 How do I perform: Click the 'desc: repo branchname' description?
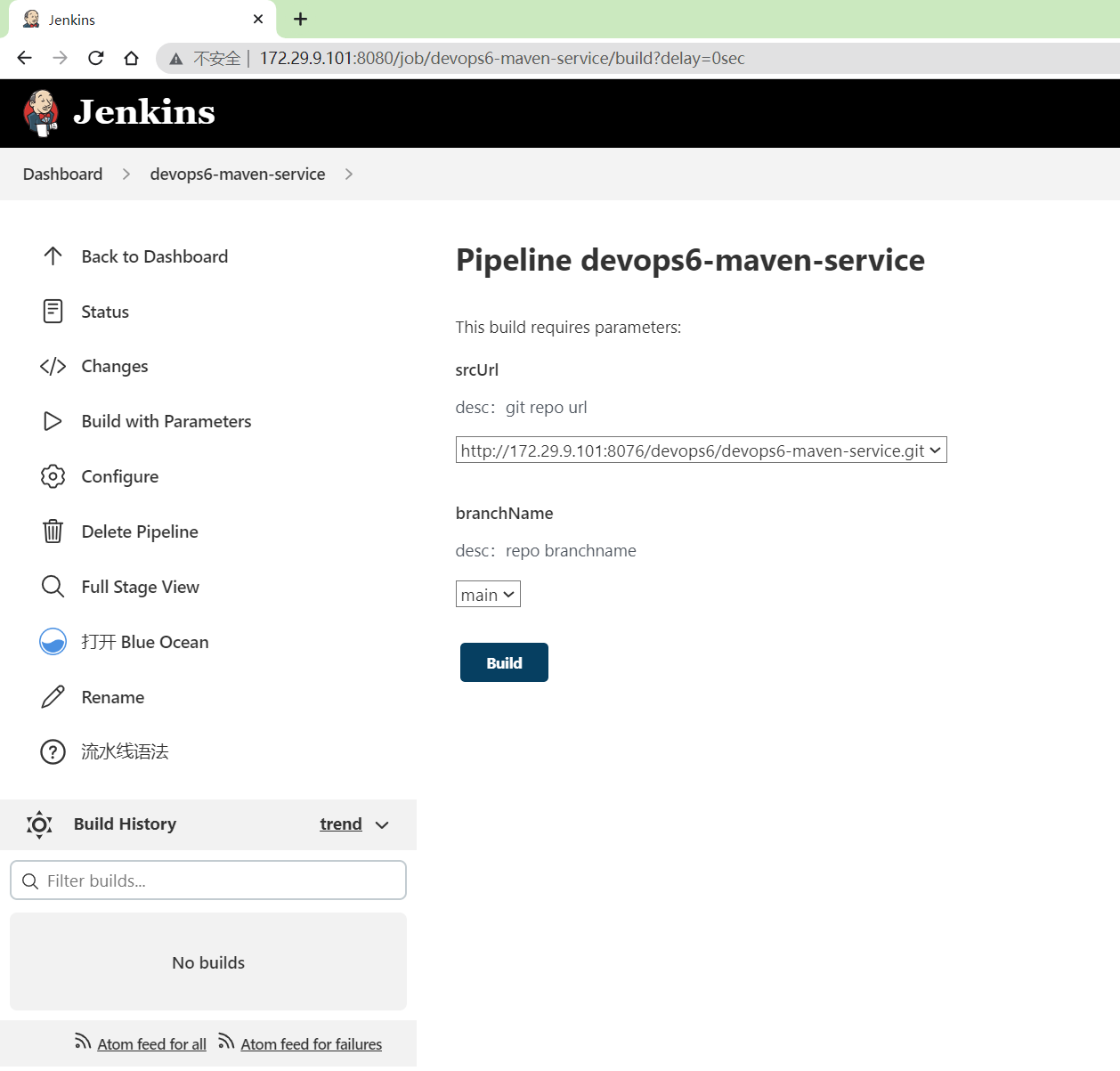click(546, 551)
